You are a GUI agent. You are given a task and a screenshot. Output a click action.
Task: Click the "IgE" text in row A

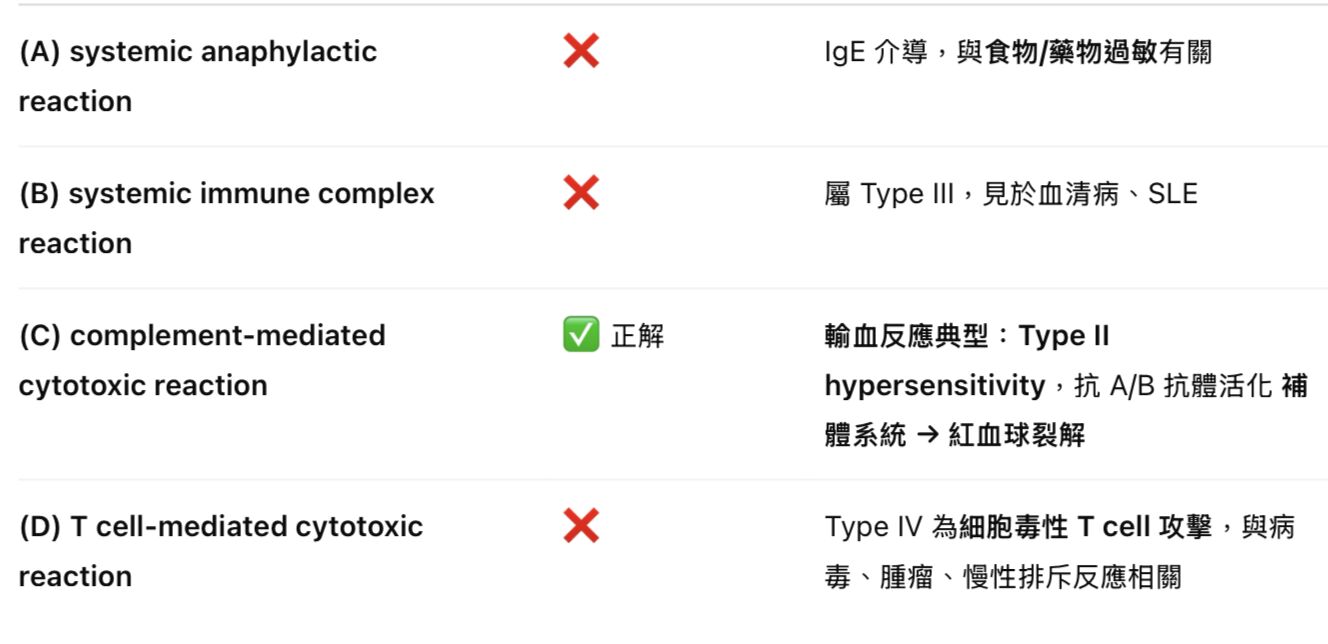pyautogui.click(x=844, y=52)
